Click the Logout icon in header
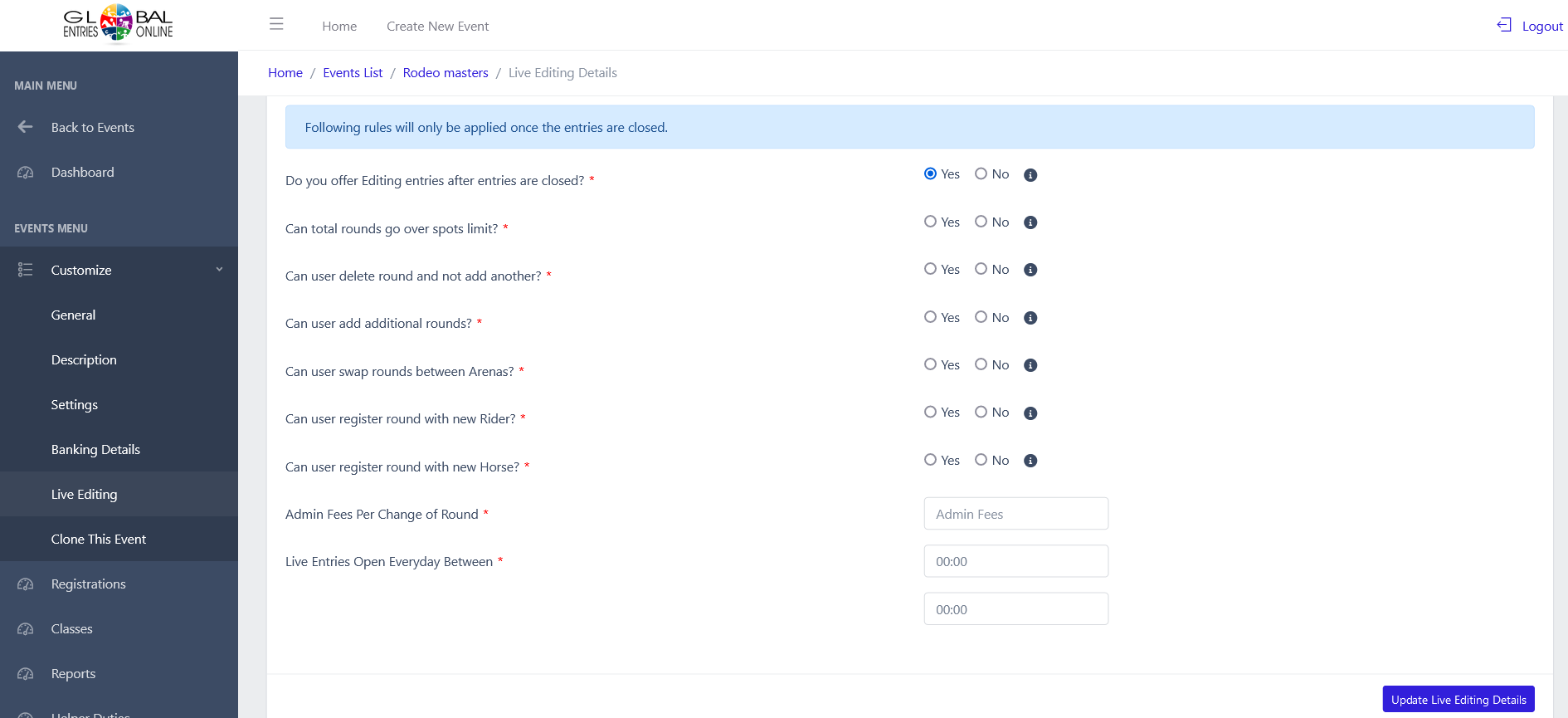This screenshot has width=1568, height=718. [x=1503, y=25]
